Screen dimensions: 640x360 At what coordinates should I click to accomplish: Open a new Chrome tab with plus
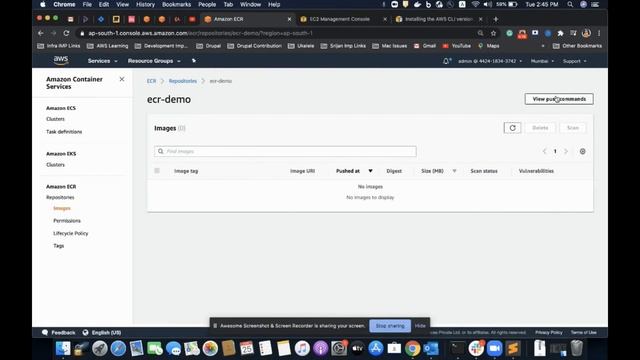coord(496,19)
